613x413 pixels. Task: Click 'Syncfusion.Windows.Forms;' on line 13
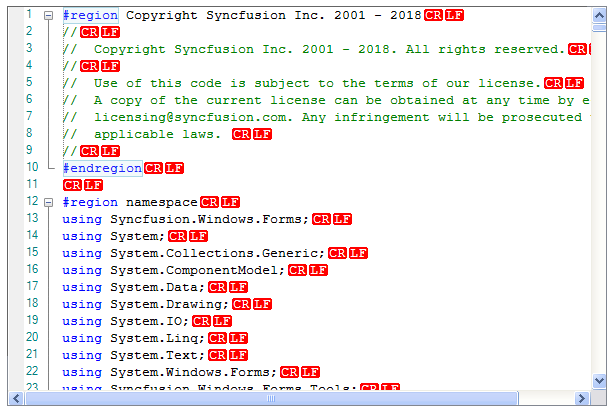(209, 219)
